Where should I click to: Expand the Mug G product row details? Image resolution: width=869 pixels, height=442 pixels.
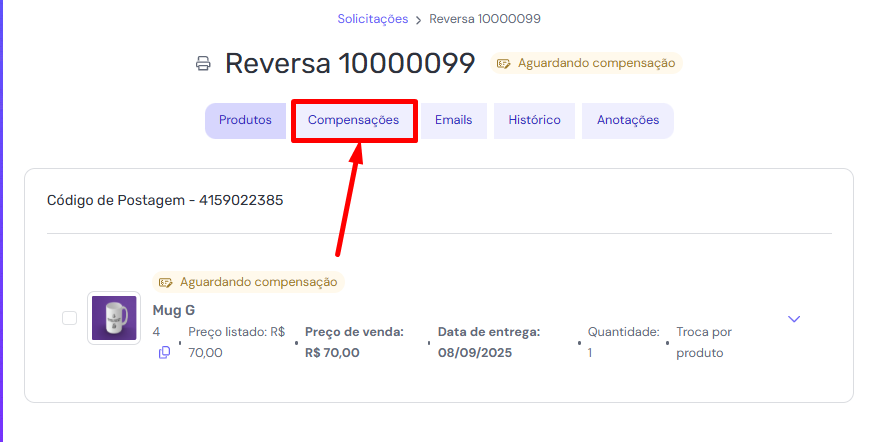click(x=794, y=319)
